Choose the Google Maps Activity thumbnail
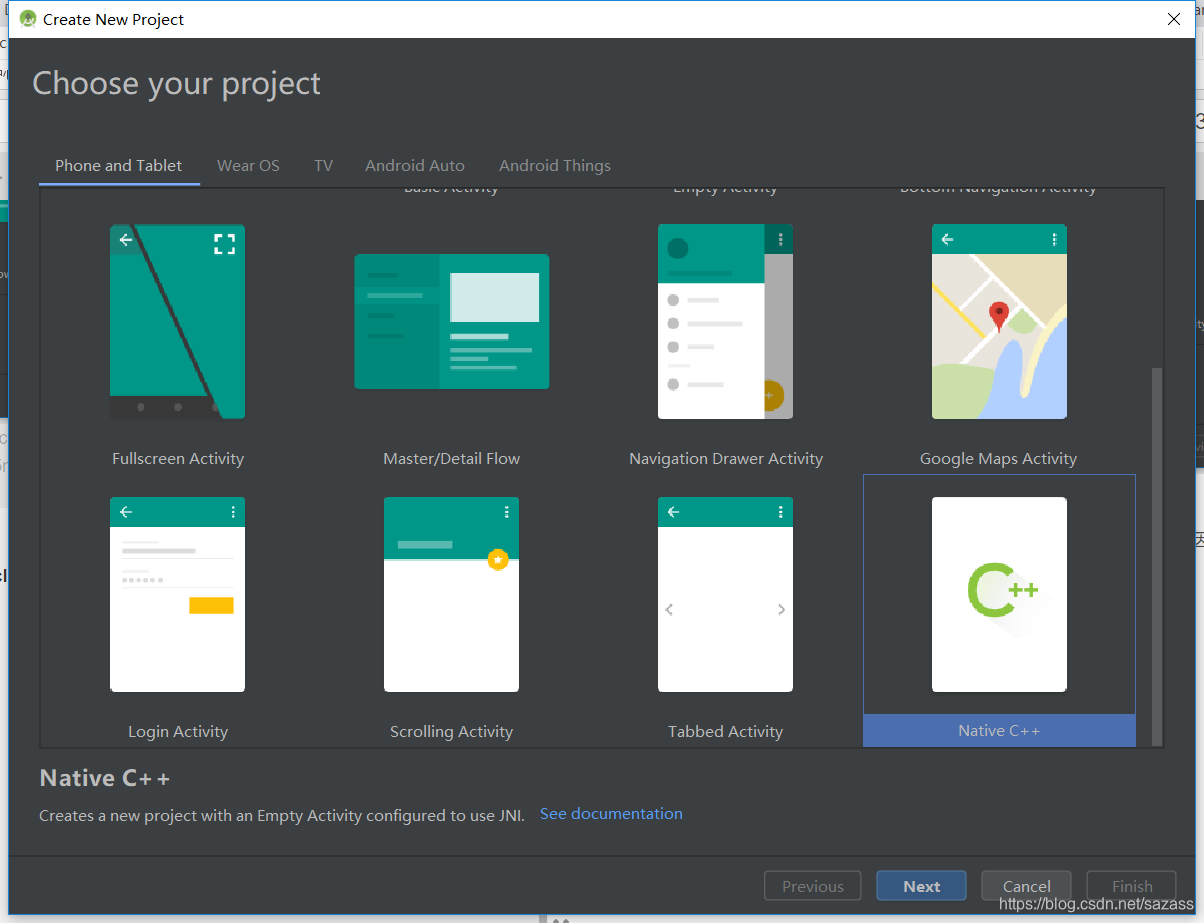Screen dimensions: 1204x923 point(999,321)
